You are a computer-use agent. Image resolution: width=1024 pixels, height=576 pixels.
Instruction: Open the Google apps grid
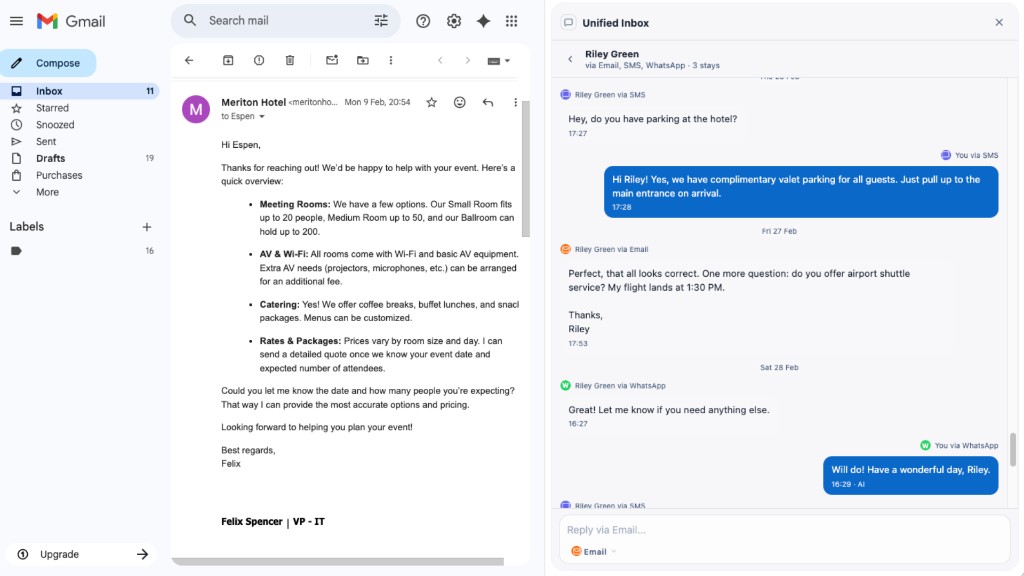pos(511,20)
